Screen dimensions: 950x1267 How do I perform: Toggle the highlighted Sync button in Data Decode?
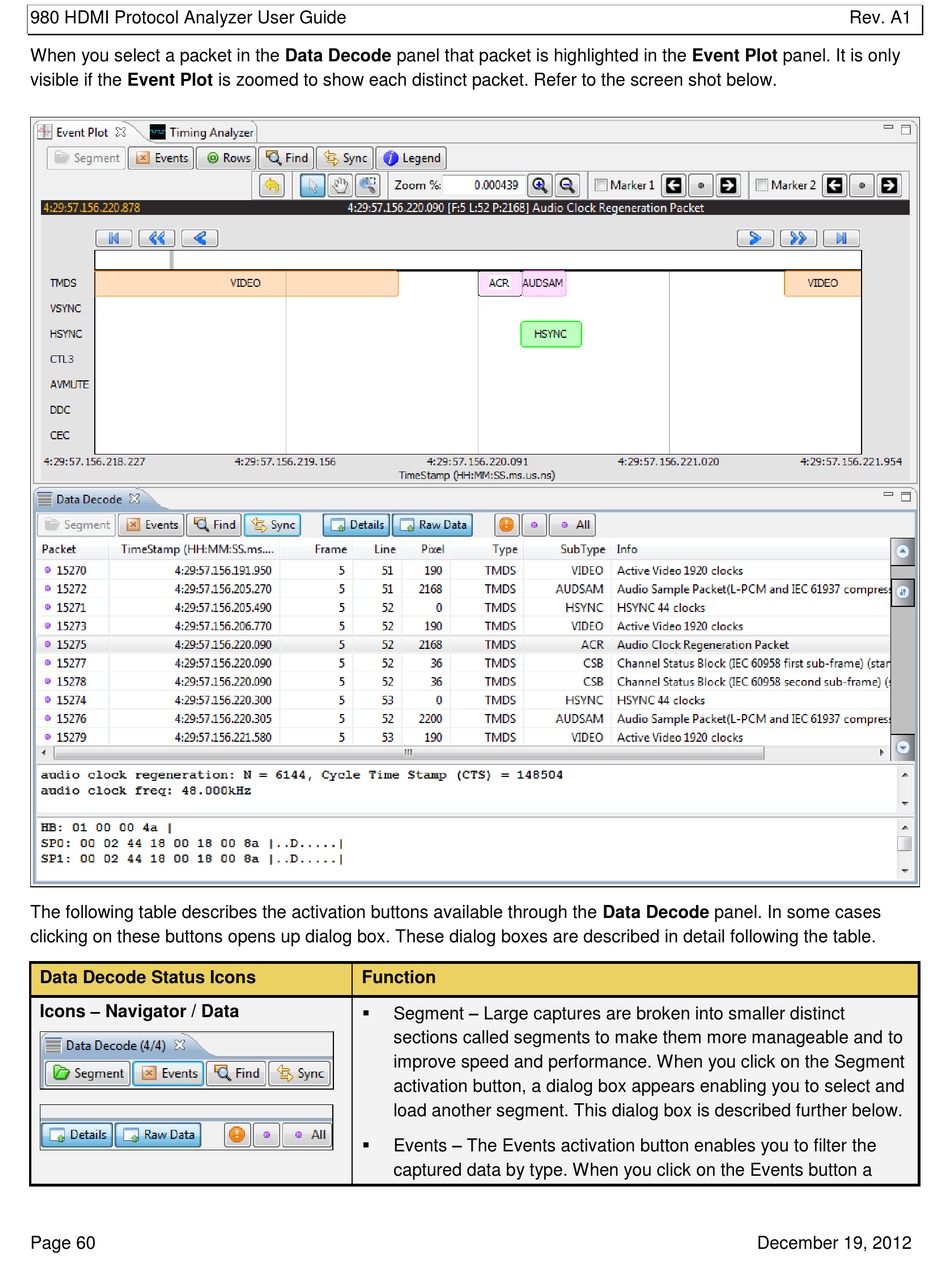(x=272, y=524)
